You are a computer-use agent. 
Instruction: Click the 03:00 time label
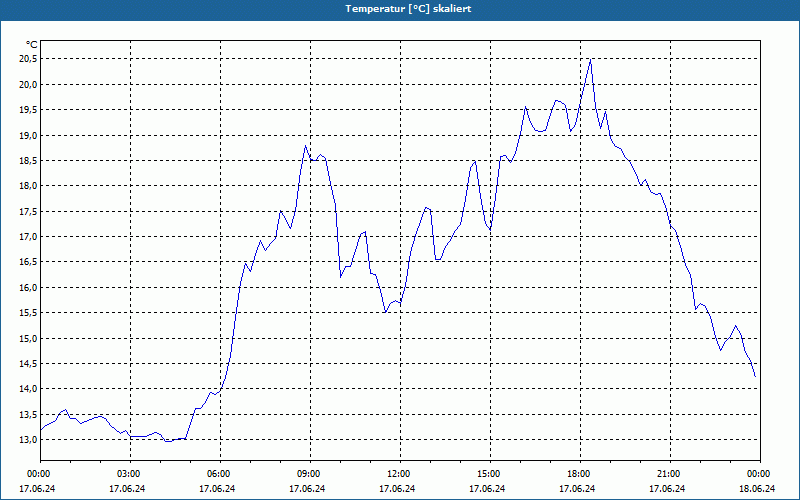coord(128,474)
